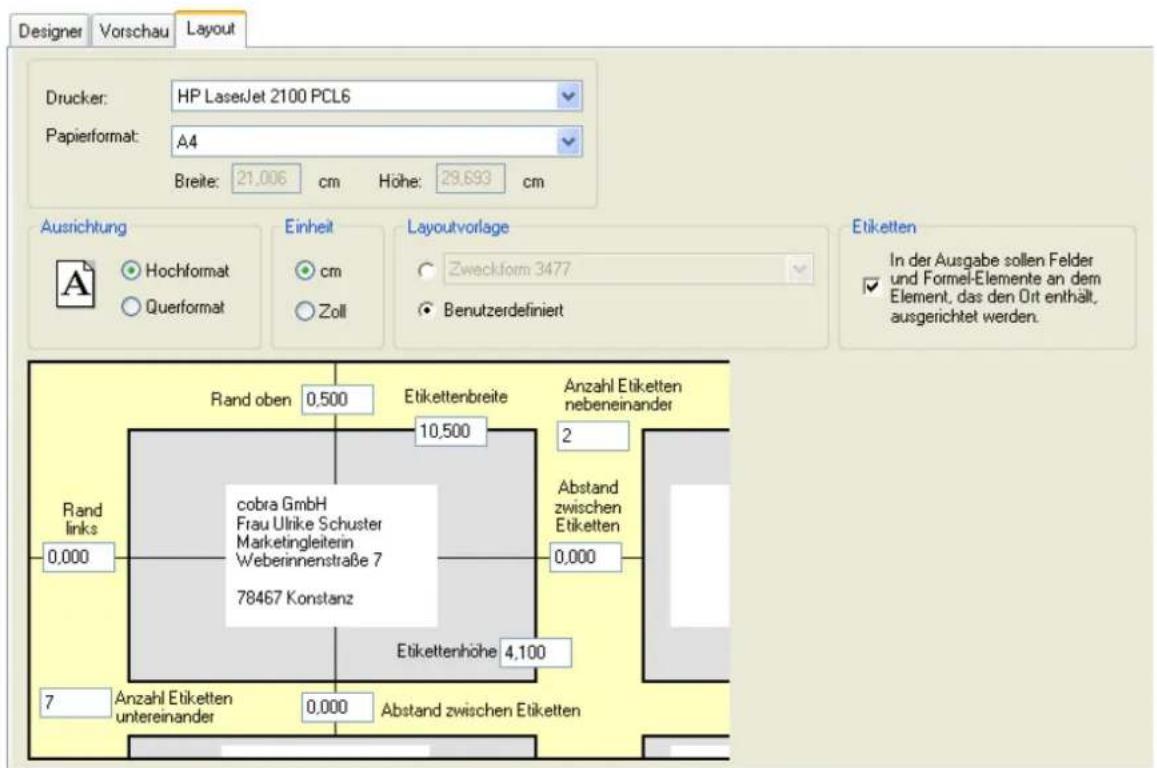Click the 'Etikettenbreite' label
1157x768 pixels.
pyautogui.click(x=456, y=396)
